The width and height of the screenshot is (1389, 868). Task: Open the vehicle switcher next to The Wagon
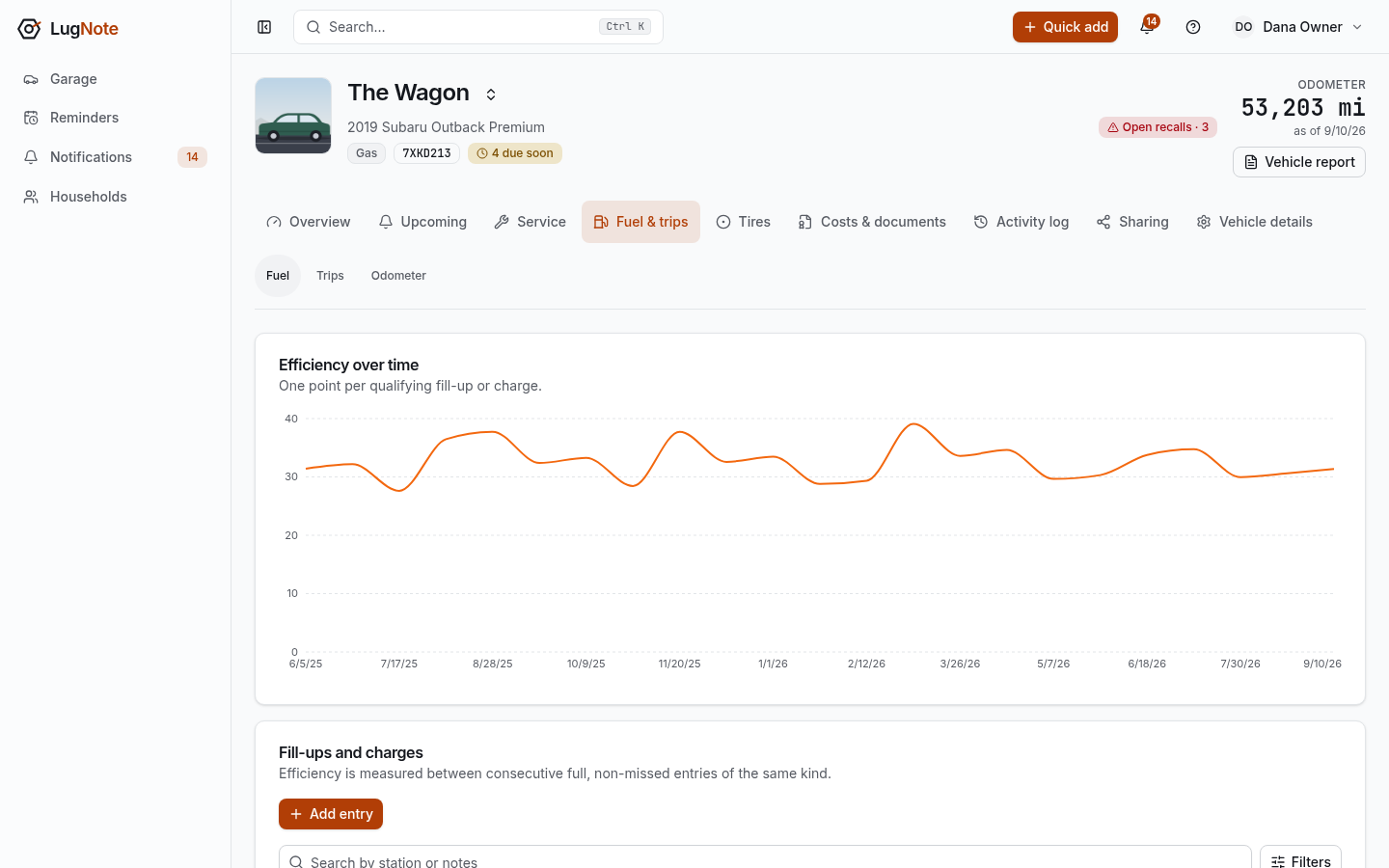pyautogui.click(x=491, y=94)
